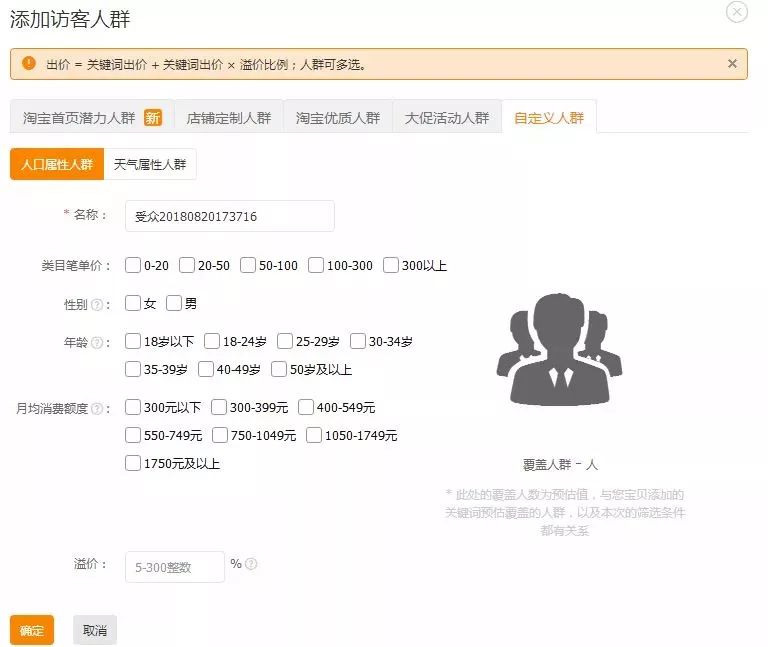Click the 溢价 5-300整数 input field
Viewport: 768px width, 647px height.
click(175, 567)
